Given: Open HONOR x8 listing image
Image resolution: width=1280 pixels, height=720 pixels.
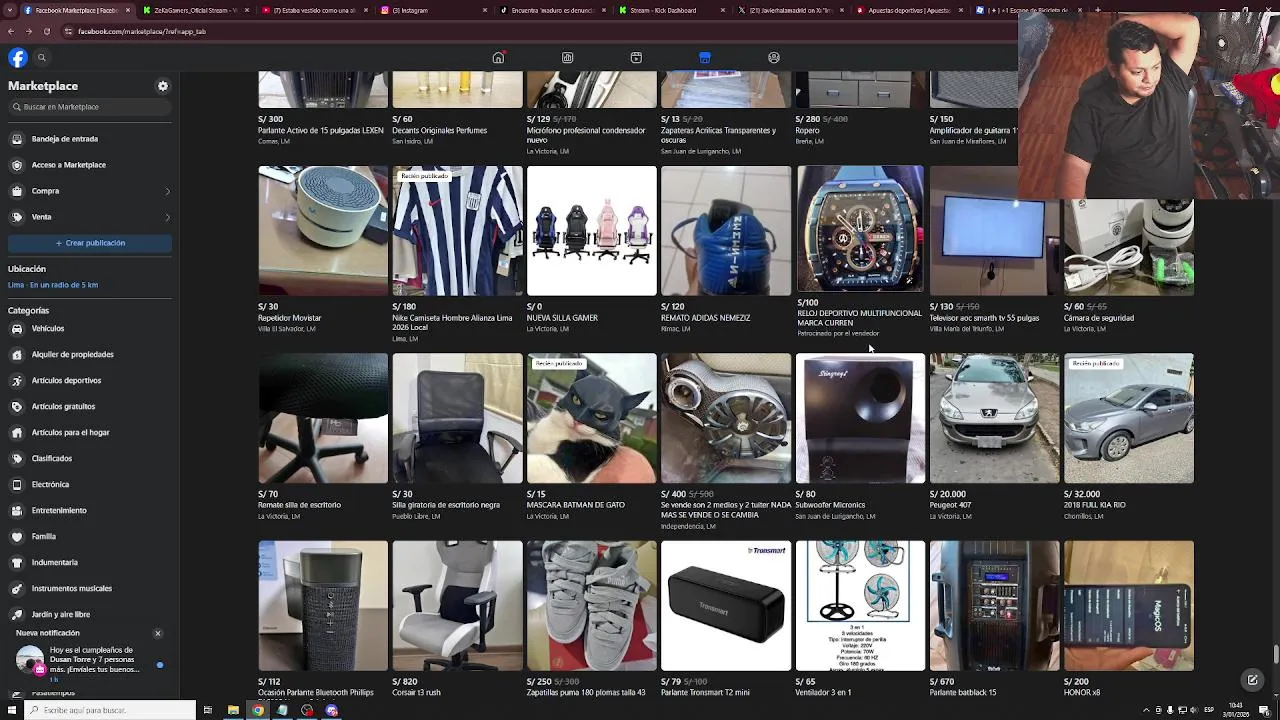Looking at the screenshot, I should (x=1129, y=606).
